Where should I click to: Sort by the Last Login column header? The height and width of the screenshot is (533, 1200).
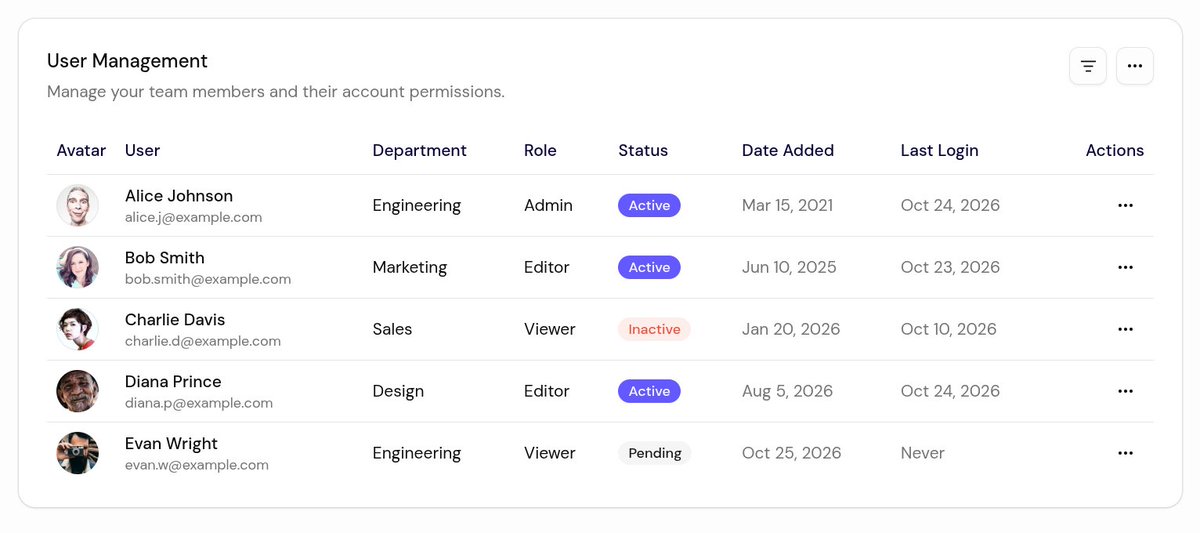click(x=939, y=150)
